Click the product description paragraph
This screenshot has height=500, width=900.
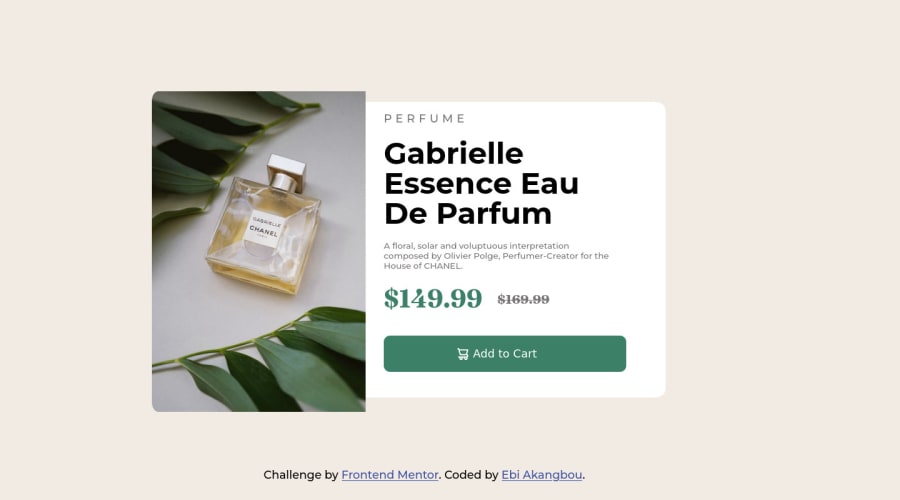[x=496, y=256]
